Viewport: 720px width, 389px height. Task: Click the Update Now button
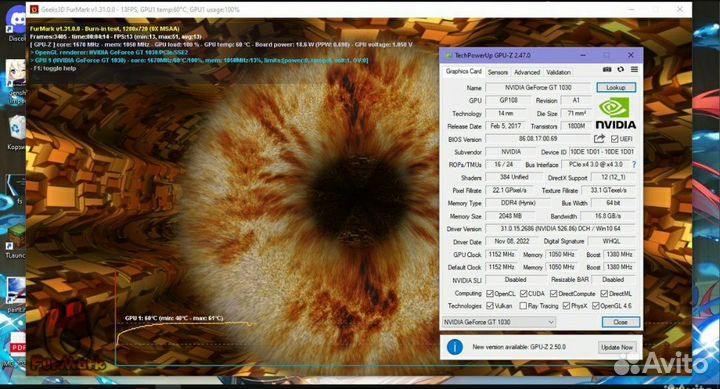(617, 347)
